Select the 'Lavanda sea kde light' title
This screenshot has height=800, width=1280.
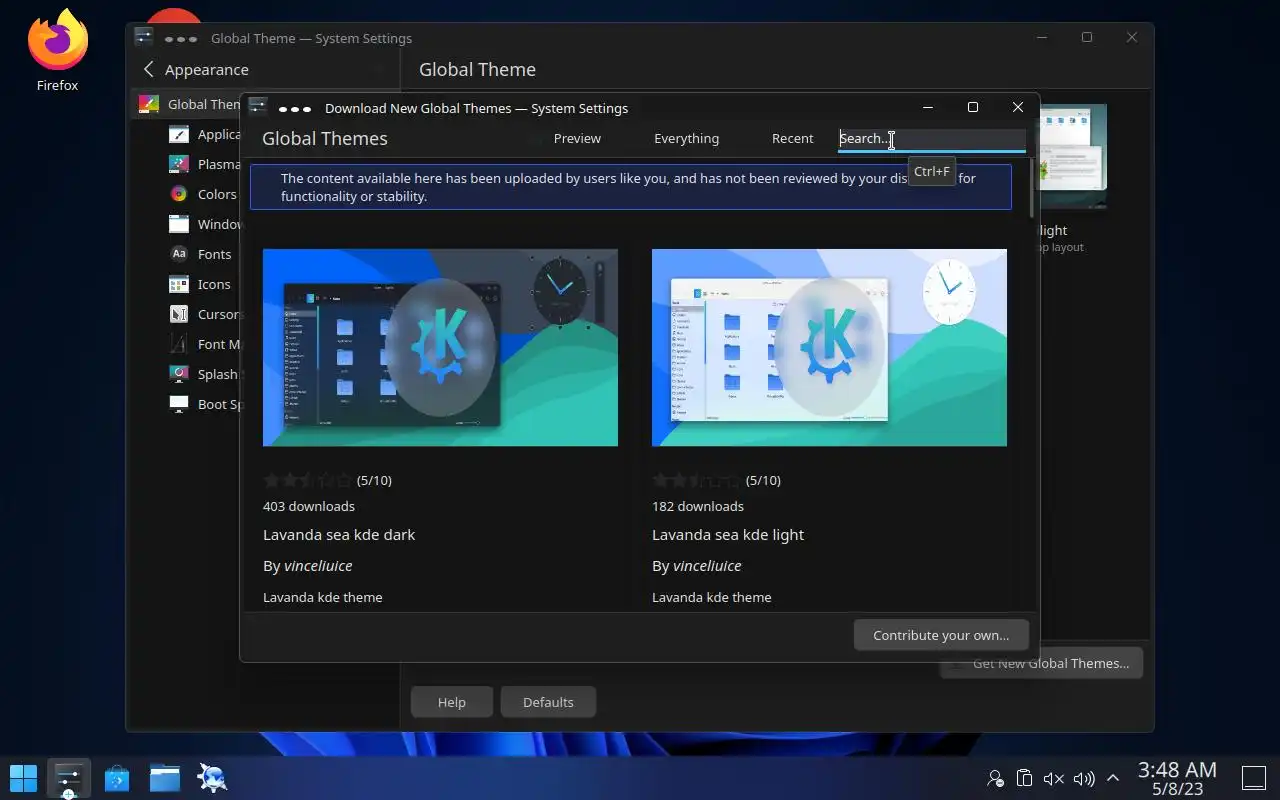728,534
